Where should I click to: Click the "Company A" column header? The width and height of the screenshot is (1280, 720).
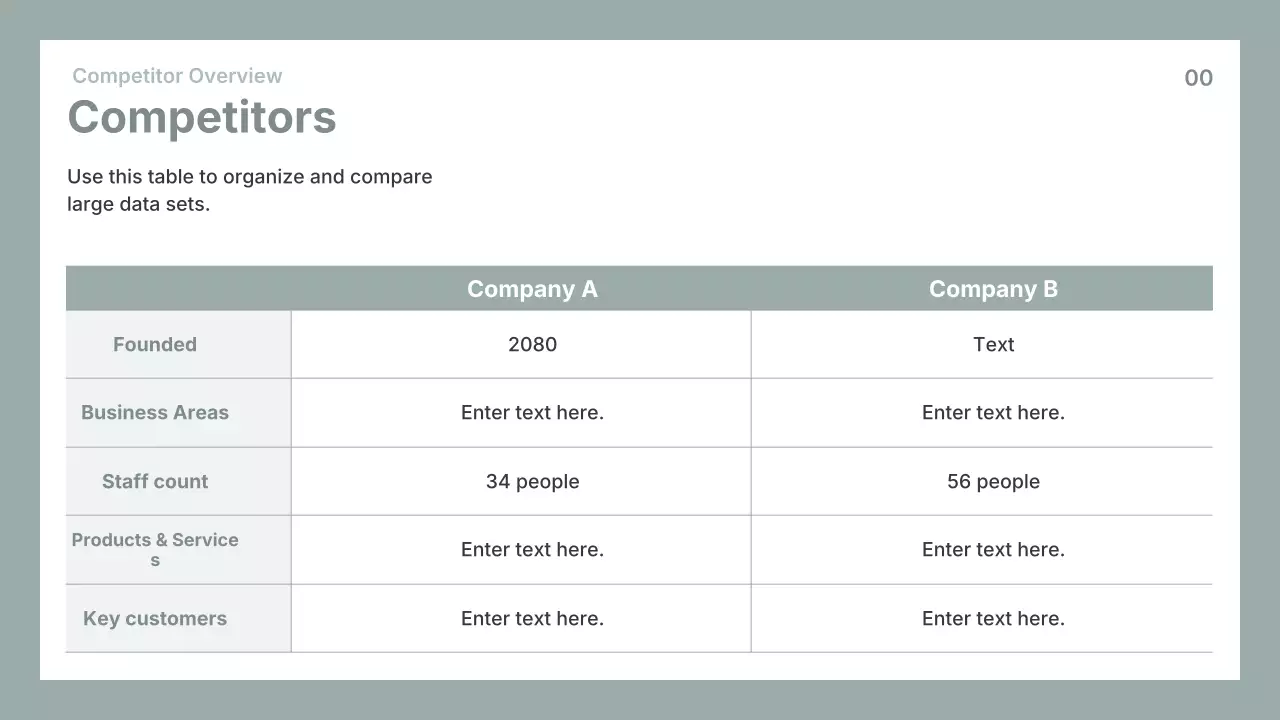[532, 289]
